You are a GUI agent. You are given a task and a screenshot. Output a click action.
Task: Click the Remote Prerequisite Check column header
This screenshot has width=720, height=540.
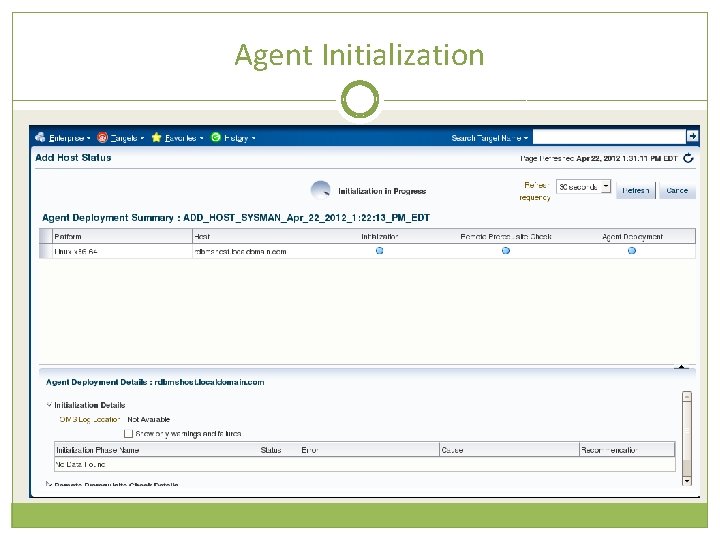pos(506,236)
